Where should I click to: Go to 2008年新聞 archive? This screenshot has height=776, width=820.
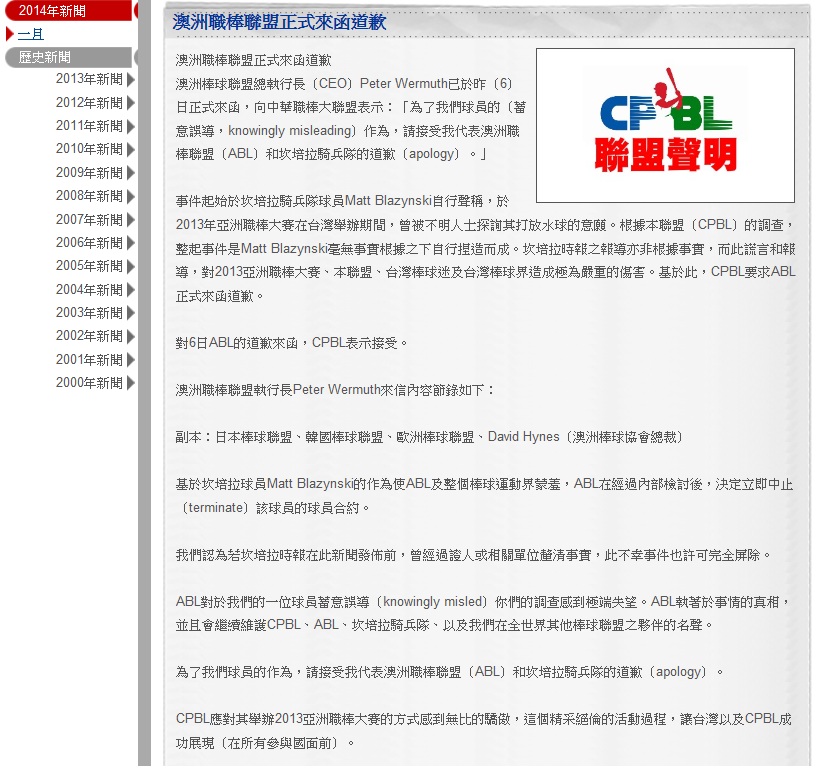(89, 196)
